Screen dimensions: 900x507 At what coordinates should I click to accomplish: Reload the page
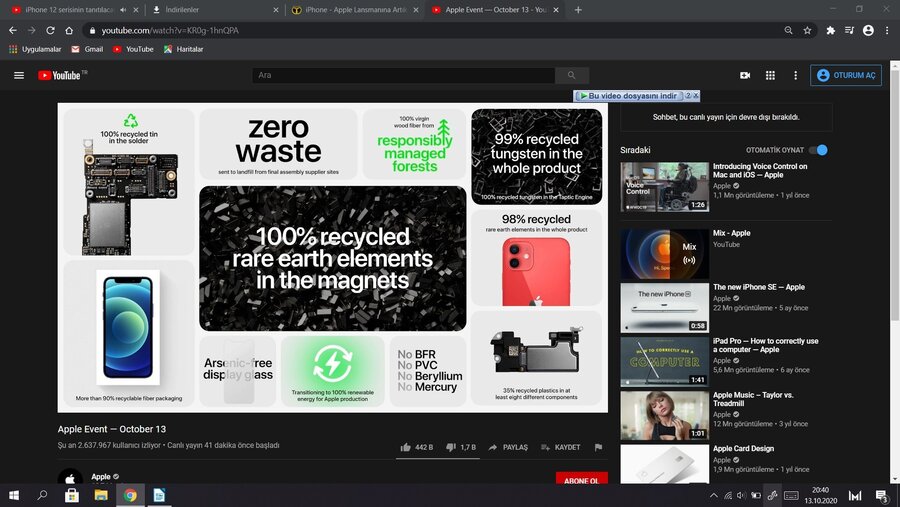[51, 30]
